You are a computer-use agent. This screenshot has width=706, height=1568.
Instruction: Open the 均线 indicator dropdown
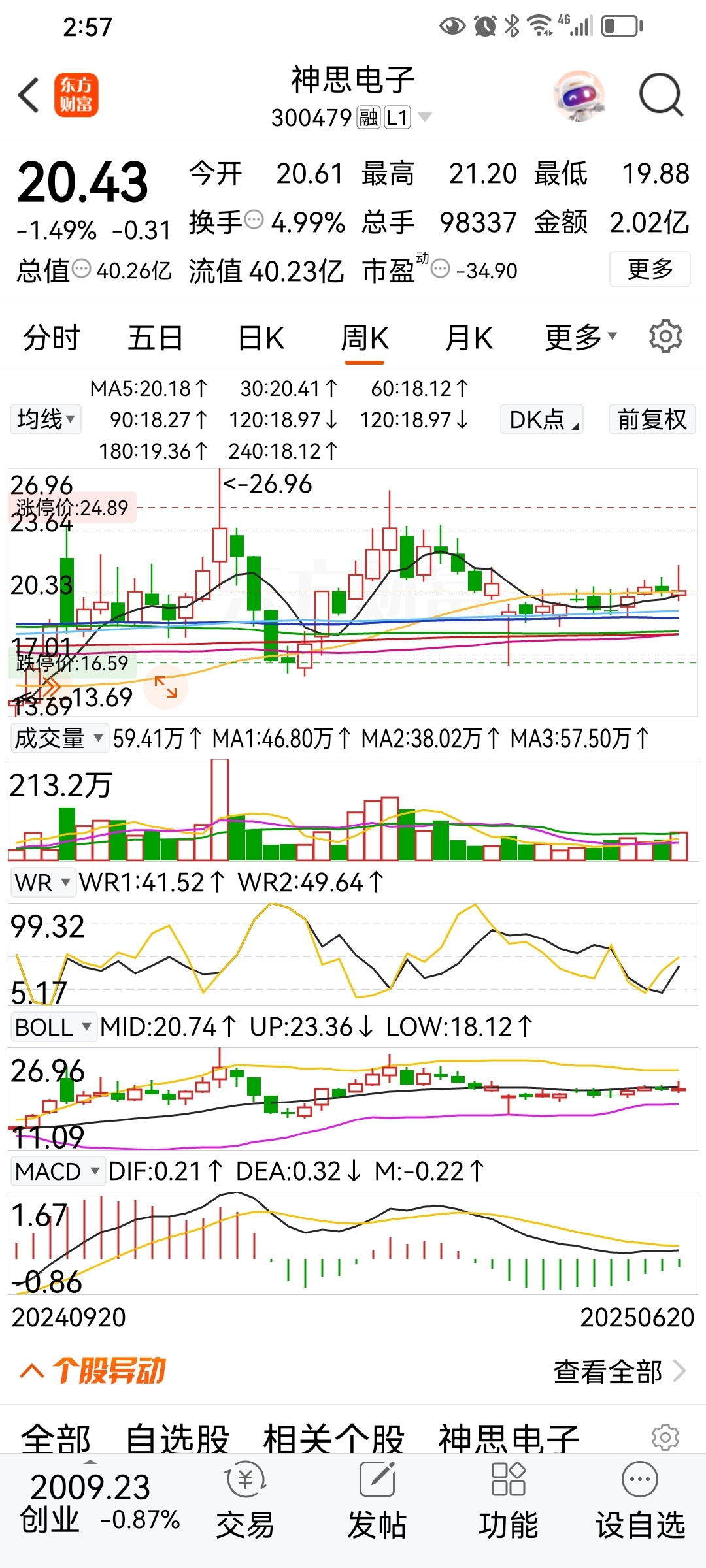46,419
